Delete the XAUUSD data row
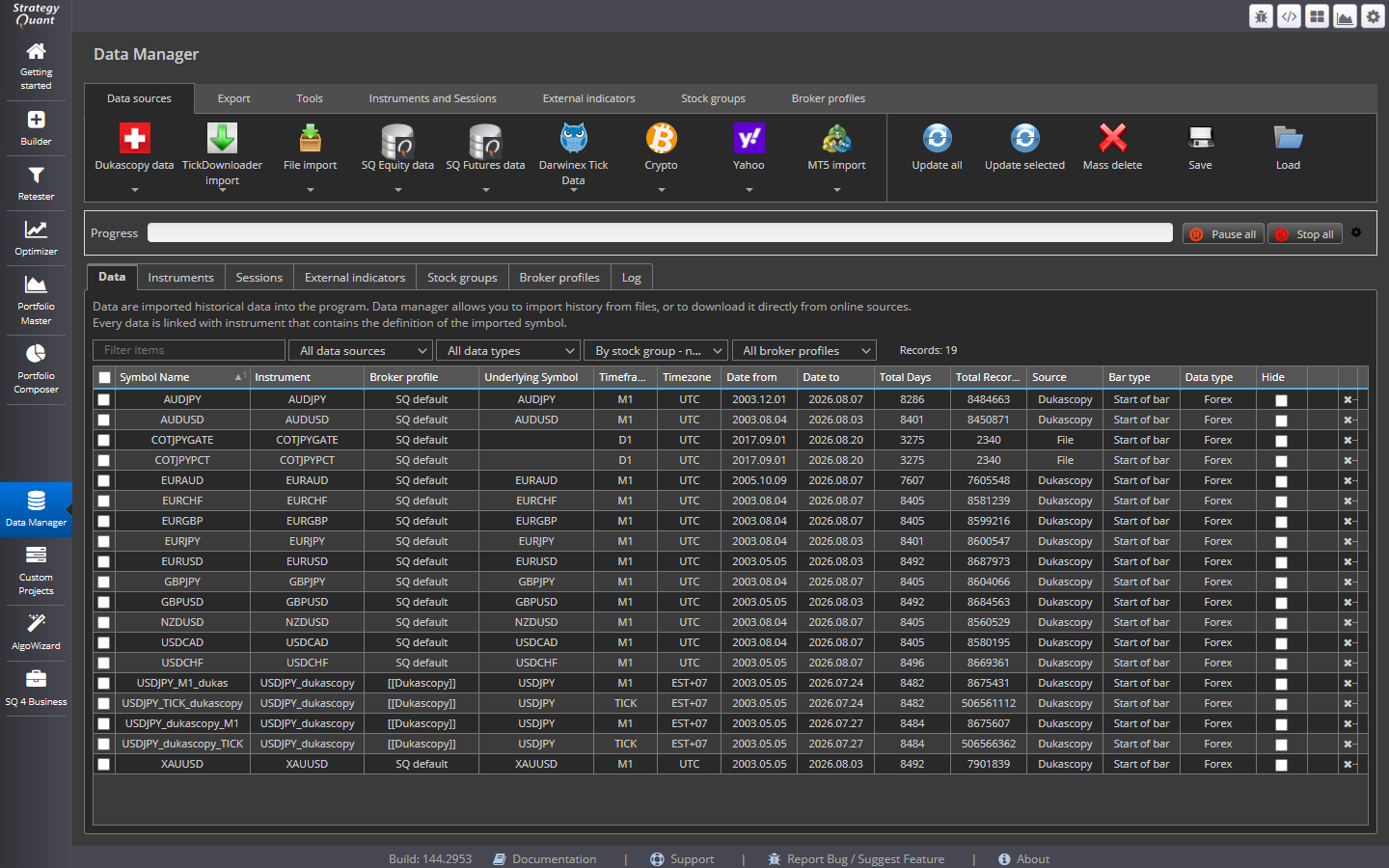Screen dimensions: 1389x868 (x=1349, y=764)
